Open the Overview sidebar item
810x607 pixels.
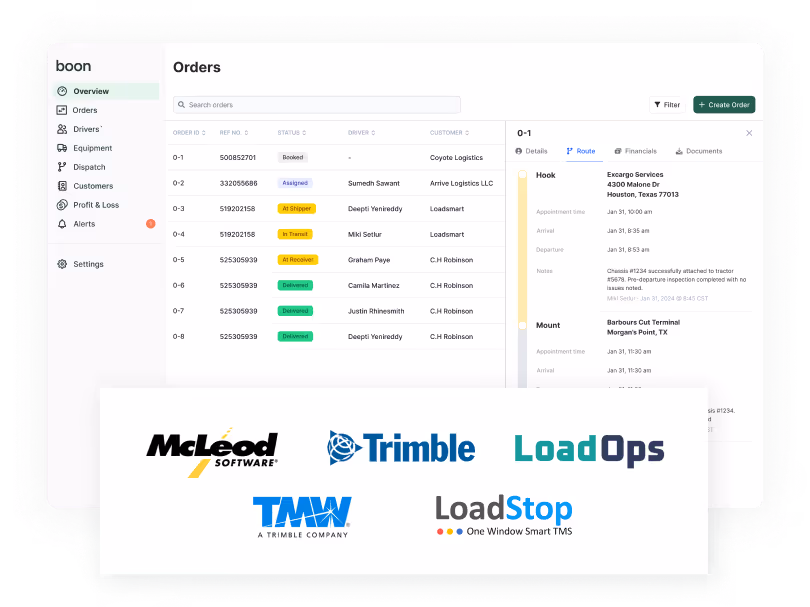(x=106, y=91)
